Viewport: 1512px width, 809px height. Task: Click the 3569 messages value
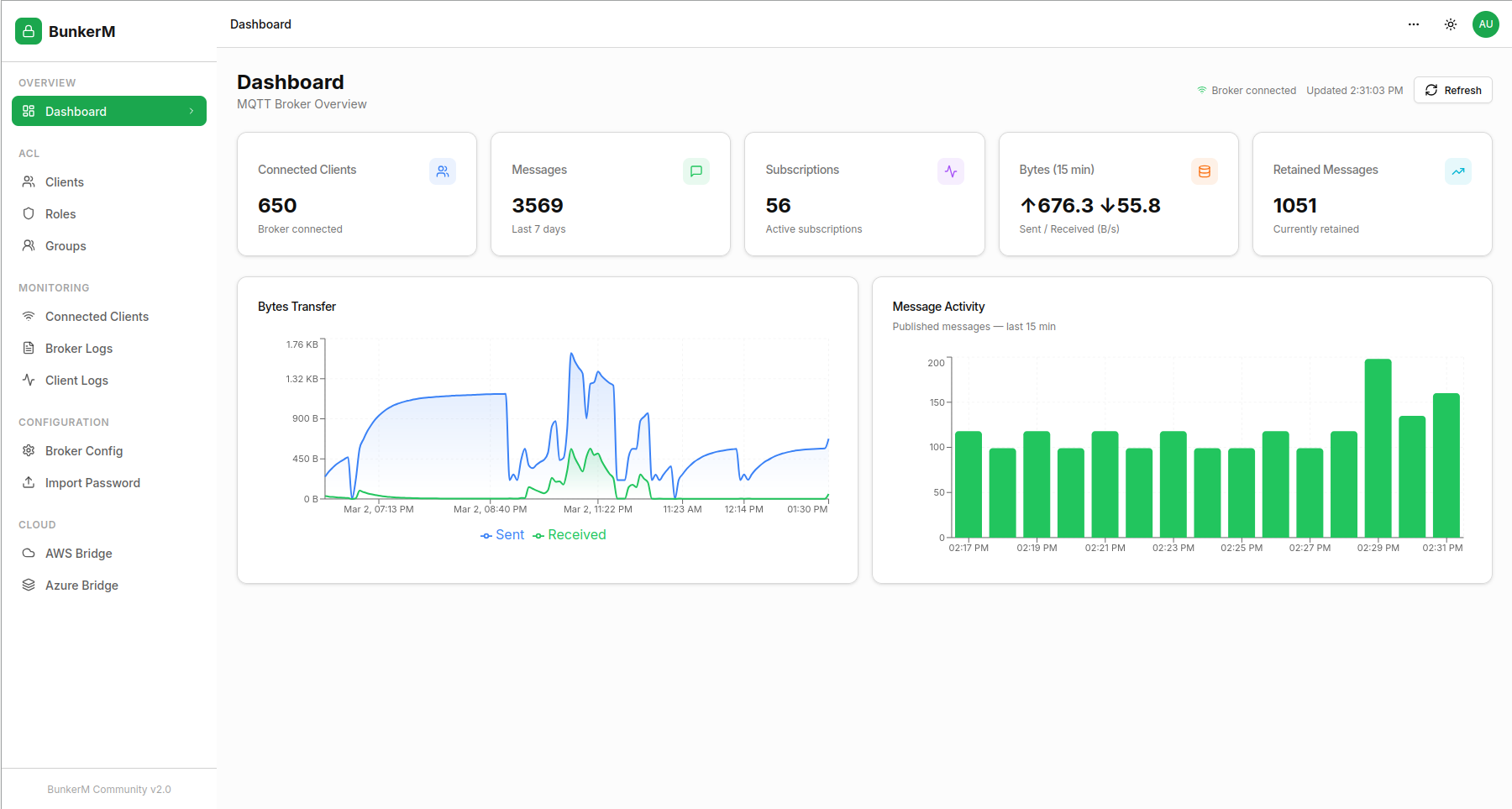point(538,205)
